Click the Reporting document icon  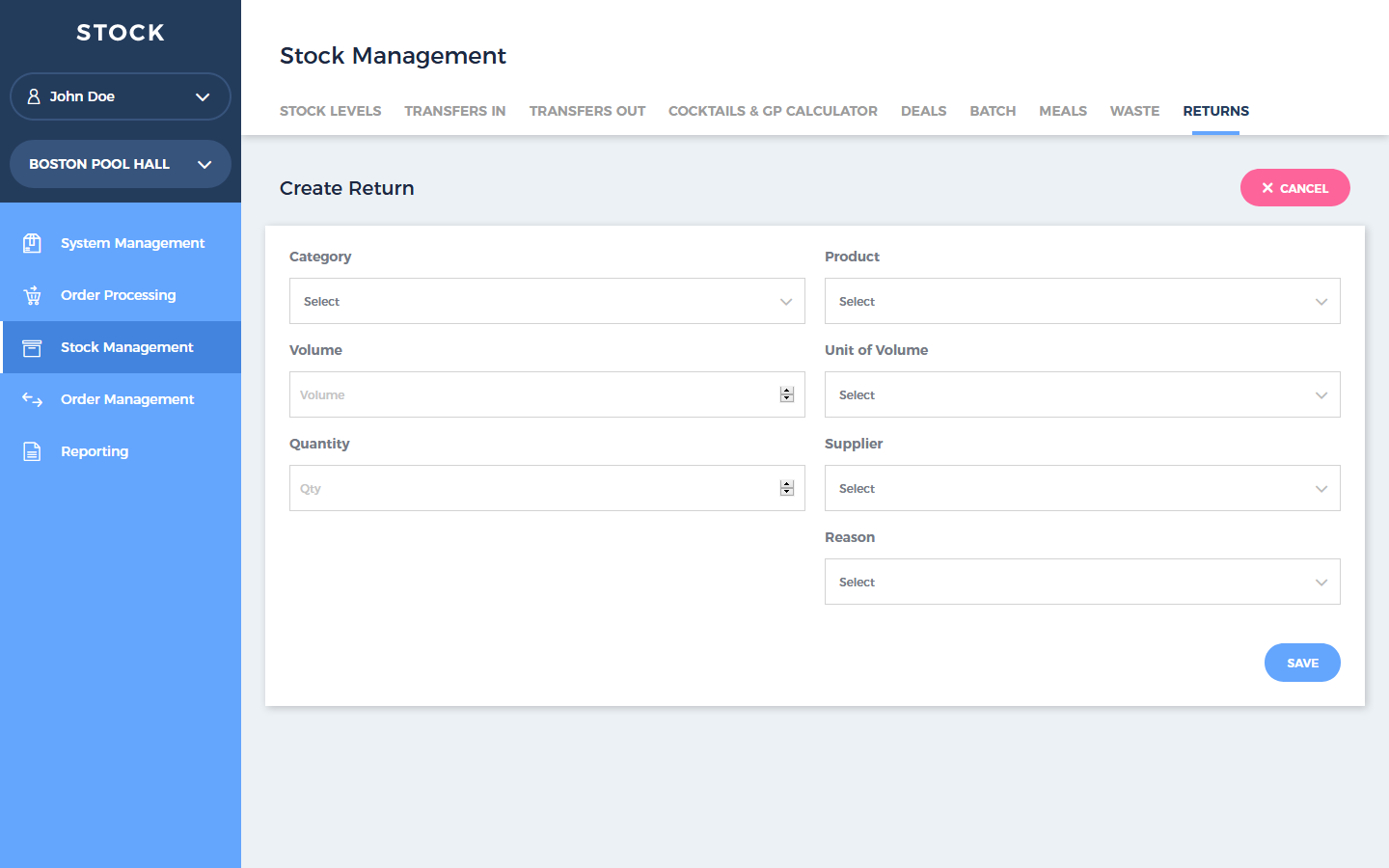tap(32, 451)
